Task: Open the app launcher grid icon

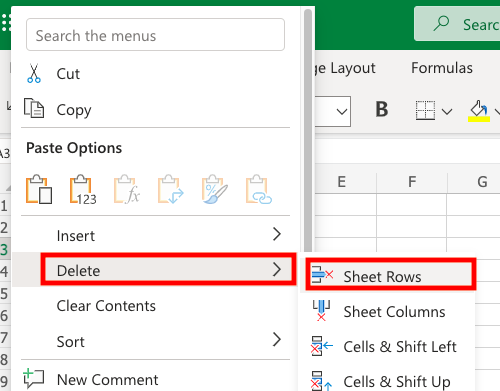Action: point(6,23)
